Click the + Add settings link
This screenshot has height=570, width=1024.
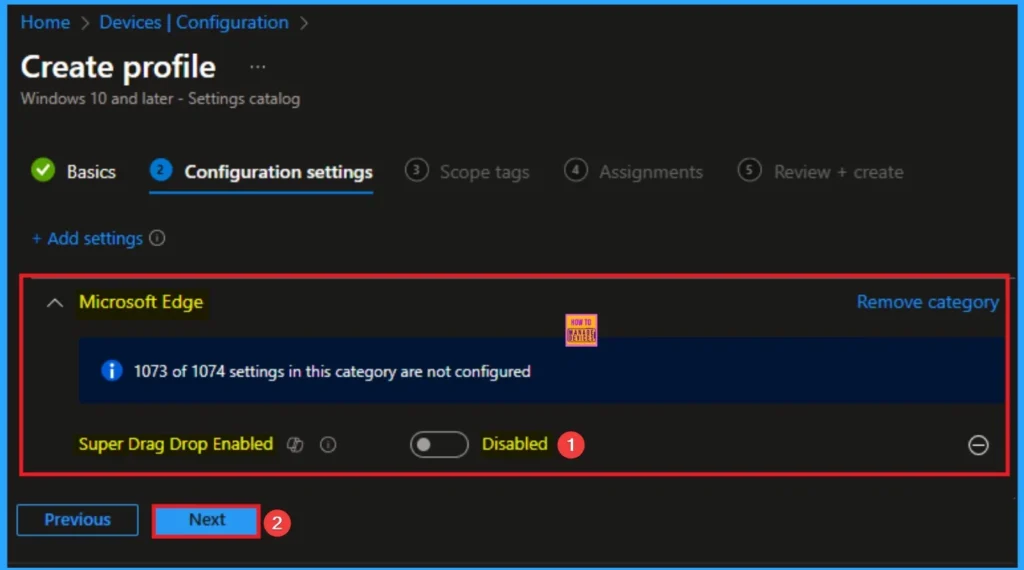coord(87,238)
